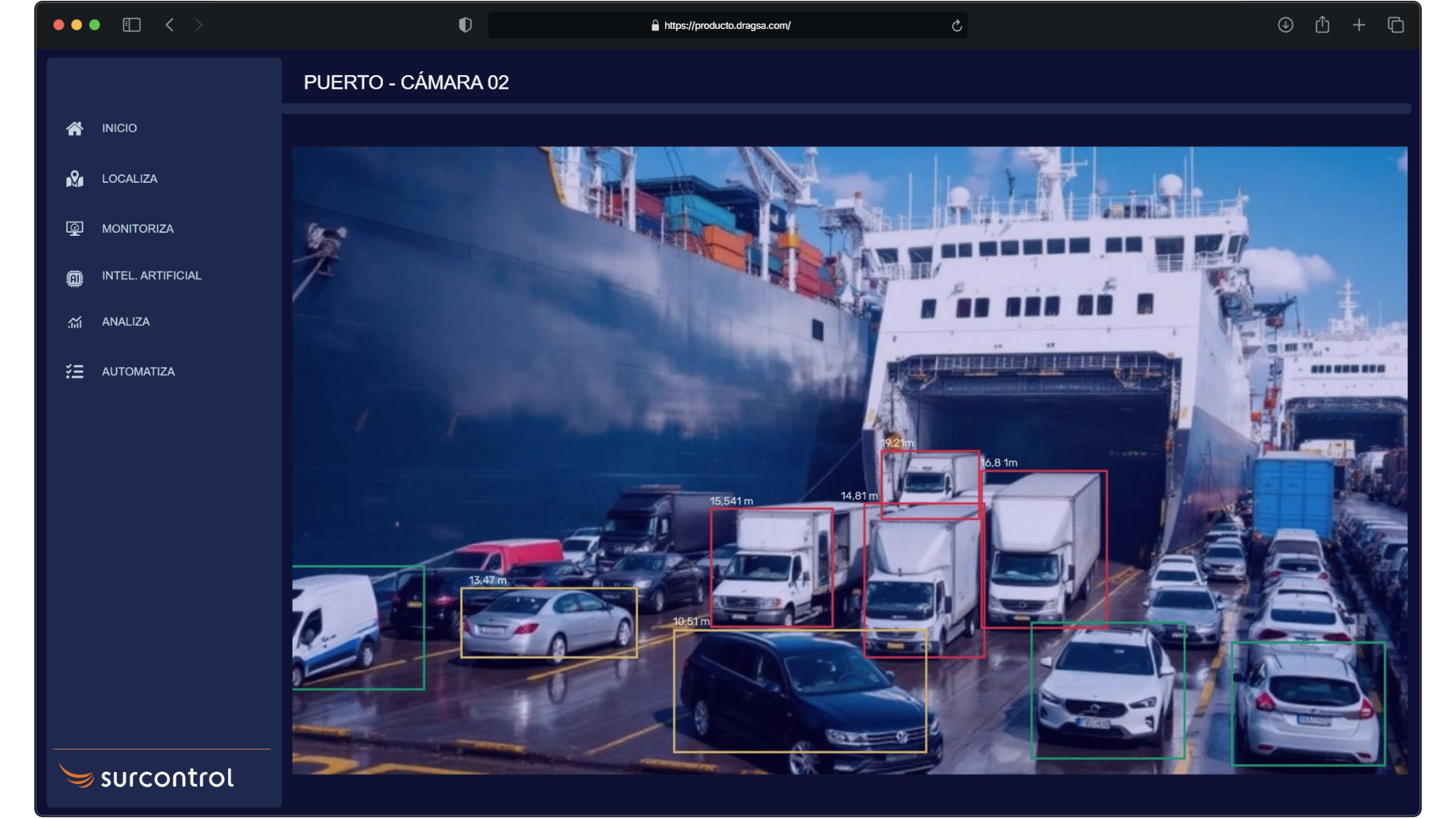Viewport: 1456px width, 819px height.
Task: Click the checklist icon beside AUTOMATIZA
Action: pyautogui.click(x=74, y=372)
